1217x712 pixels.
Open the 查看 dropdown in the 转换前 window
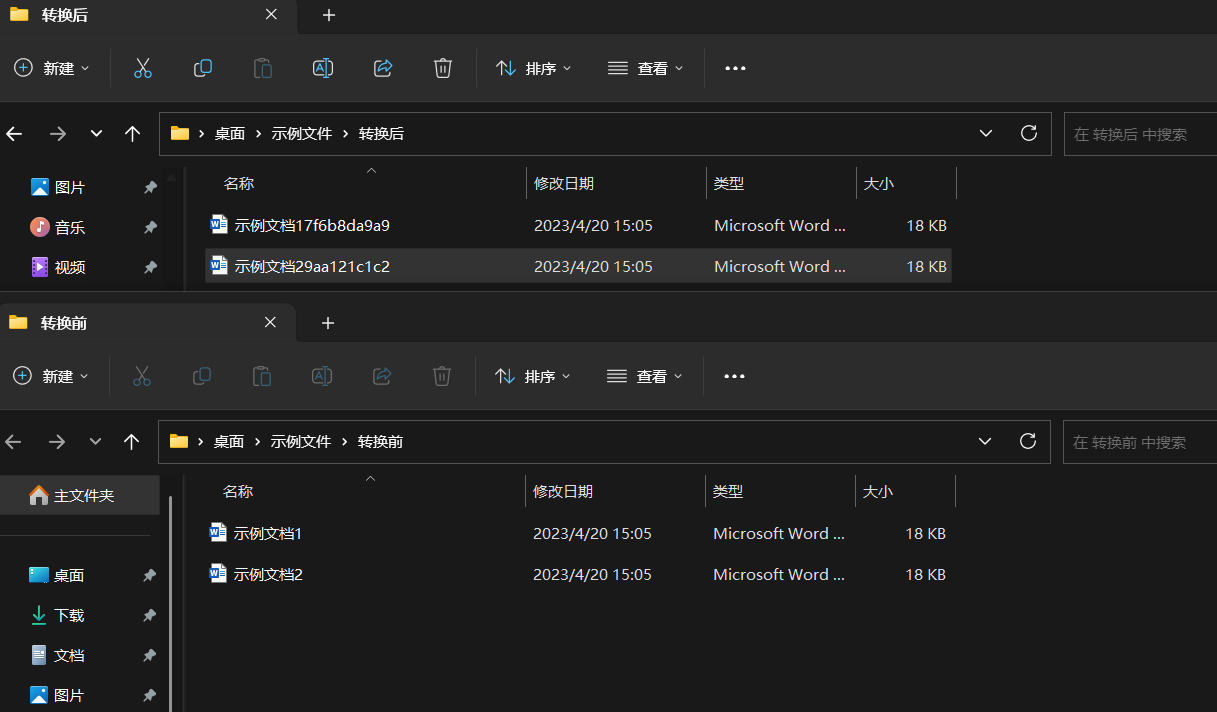(x=645, y=376)
